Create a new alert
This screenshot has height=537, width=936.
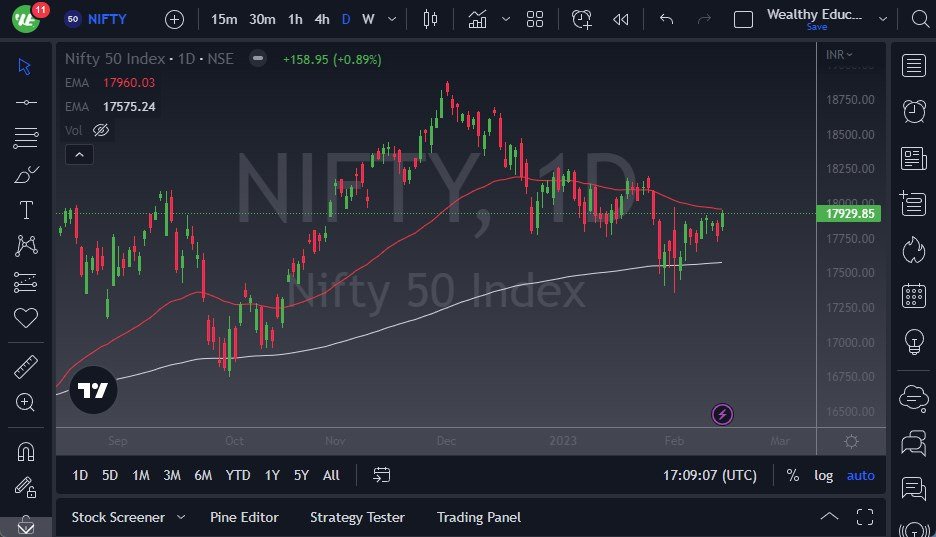581,20
